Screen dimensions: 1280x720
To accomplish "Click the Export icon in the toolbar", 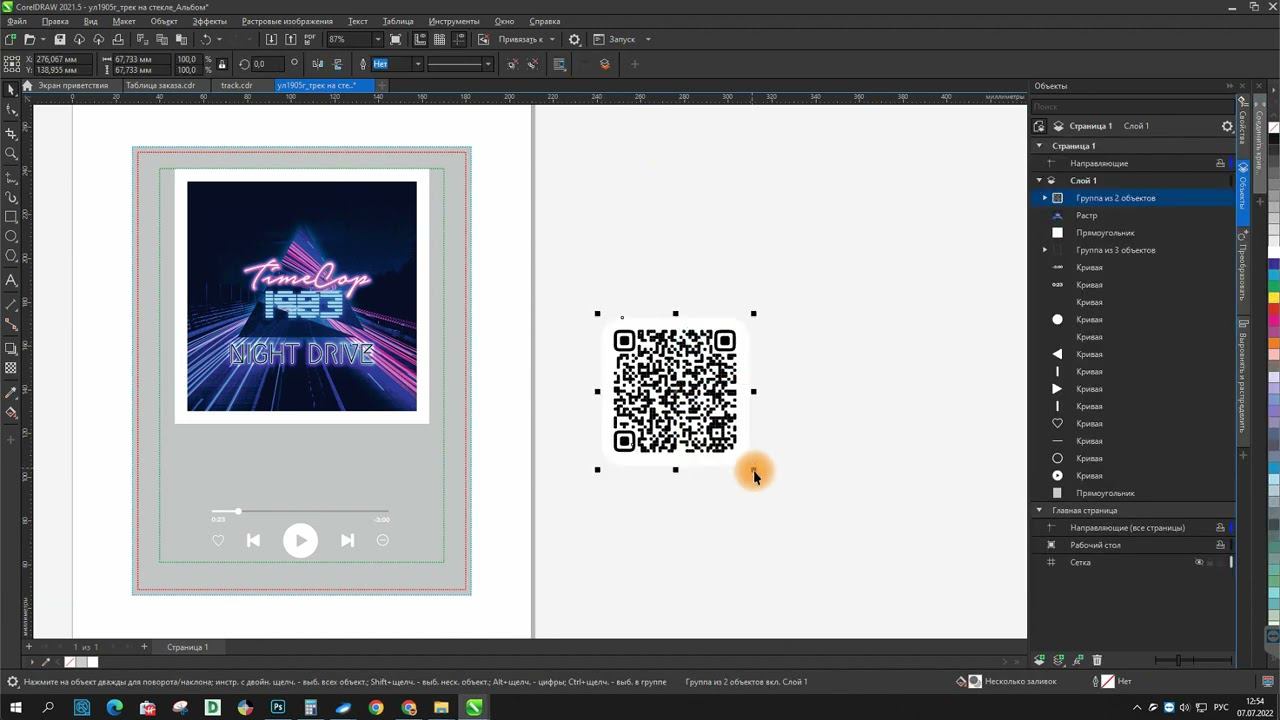I will pyautogui.click(x=291, y=39).
